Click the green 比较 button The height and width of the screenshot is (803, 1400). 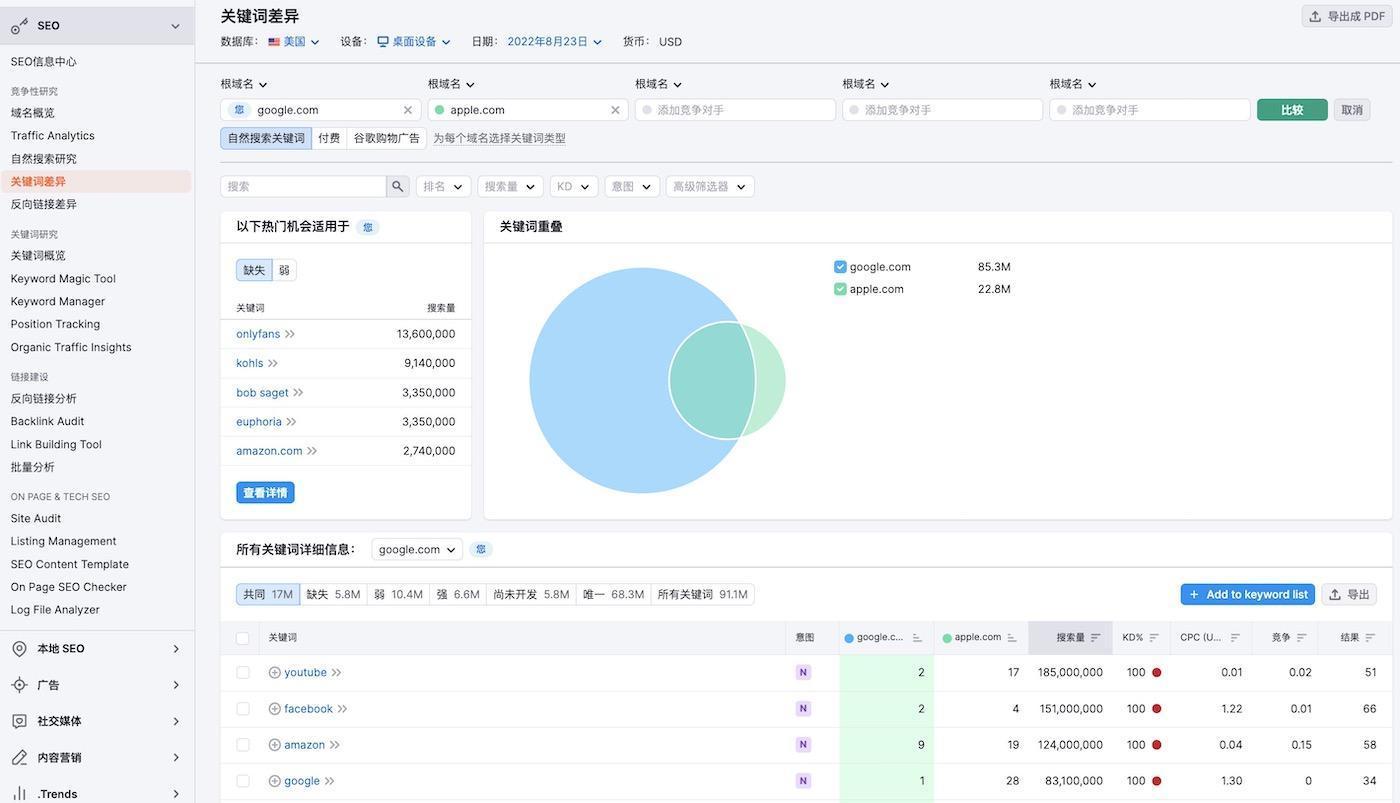[1292, 110]
